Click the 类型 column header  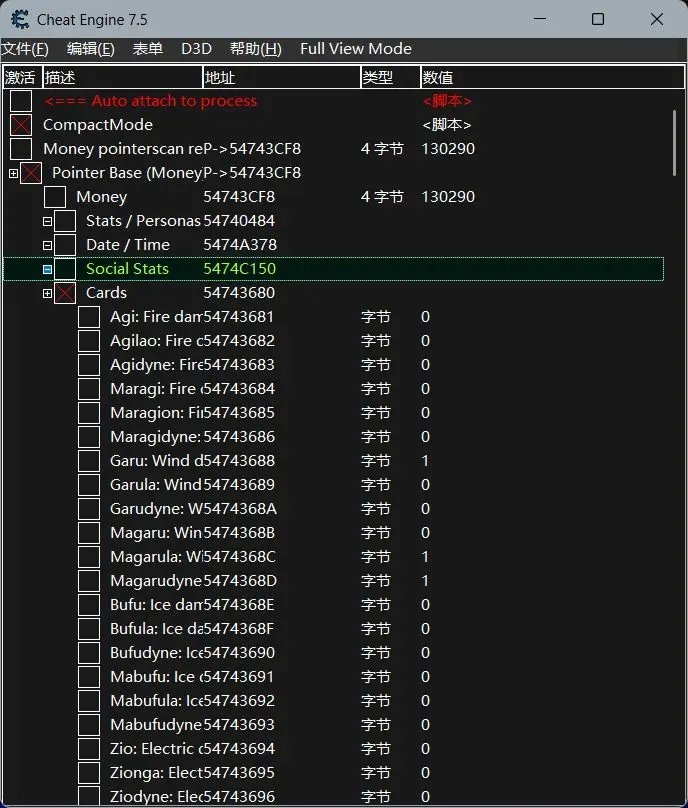click(390, 77)
